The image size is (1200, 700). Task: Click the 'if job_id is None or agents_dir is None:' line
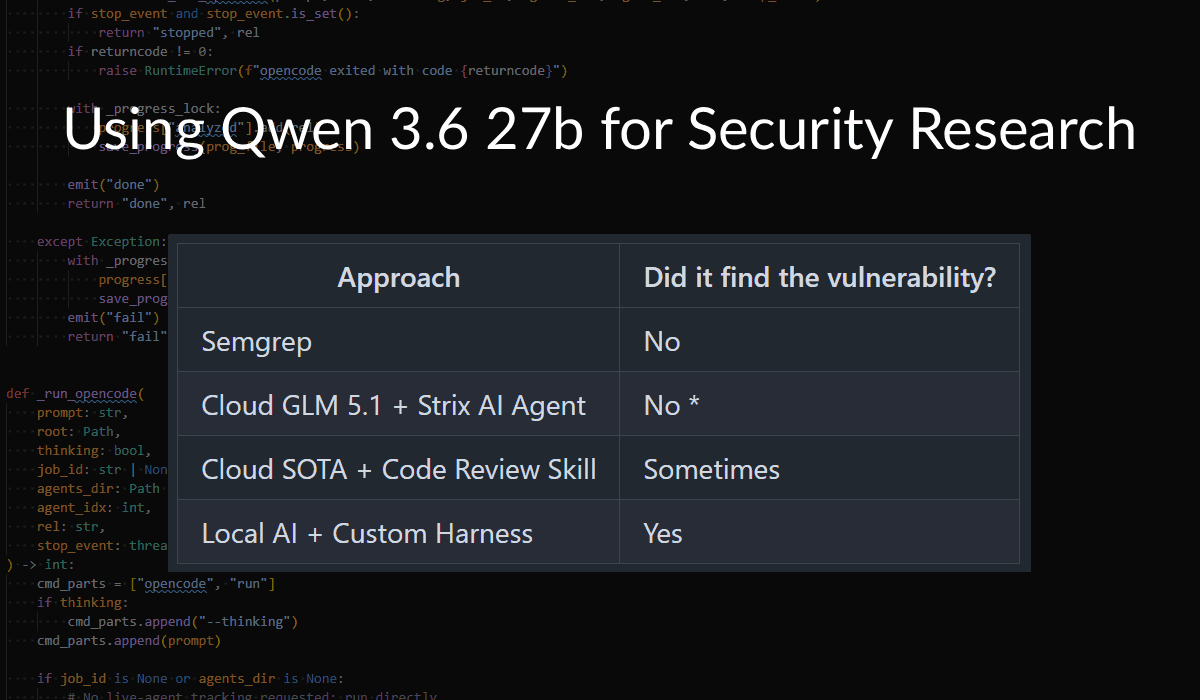190,678
